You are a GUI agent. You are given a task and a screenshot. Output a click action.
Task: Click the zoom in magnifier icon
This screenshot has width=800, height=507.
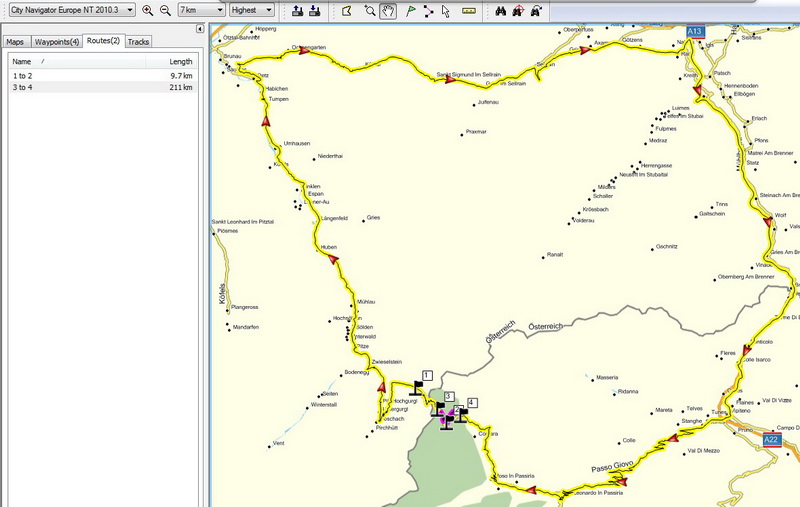pos(148,10)
